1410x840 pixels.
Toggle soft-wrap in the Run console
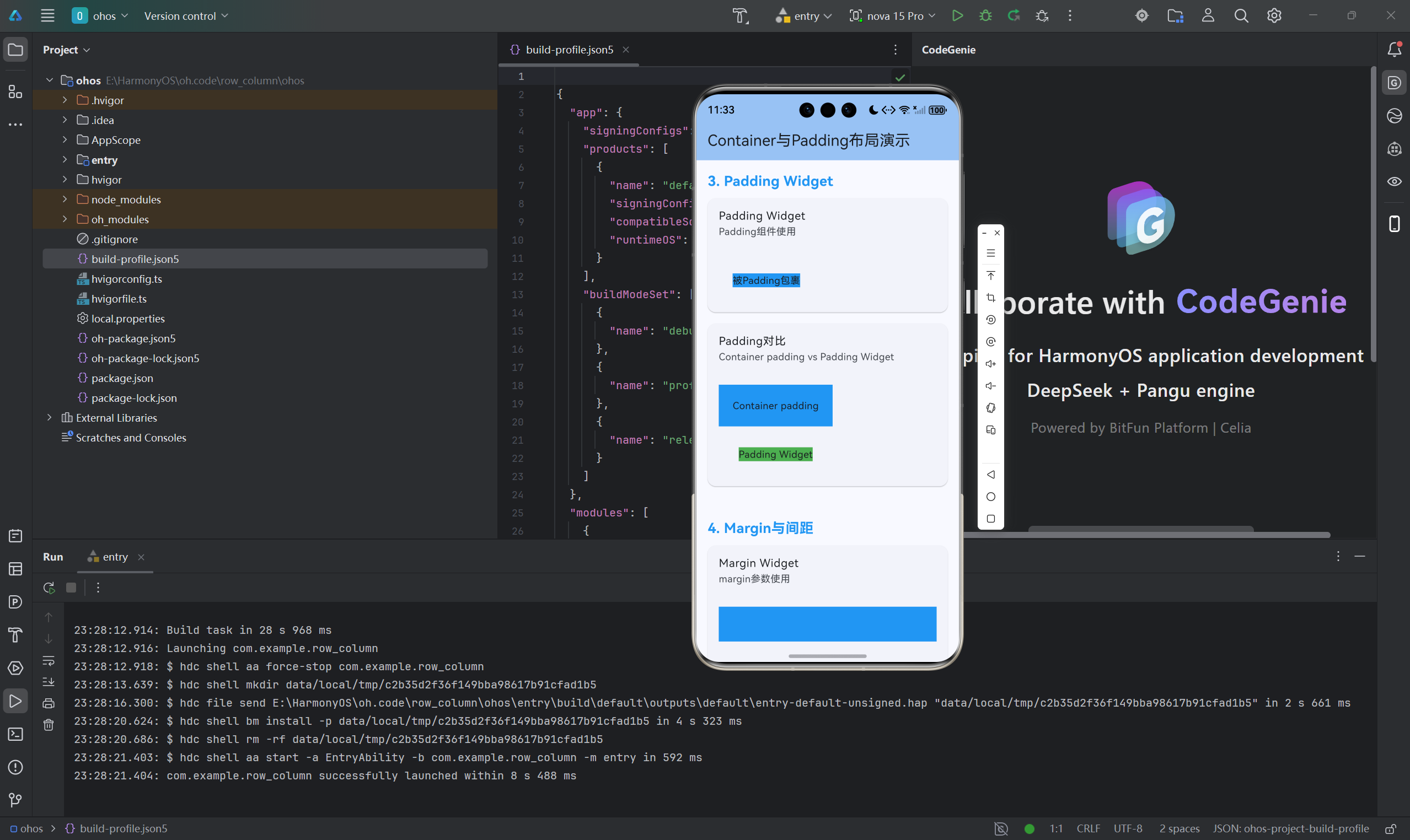[x=49, y=660]
